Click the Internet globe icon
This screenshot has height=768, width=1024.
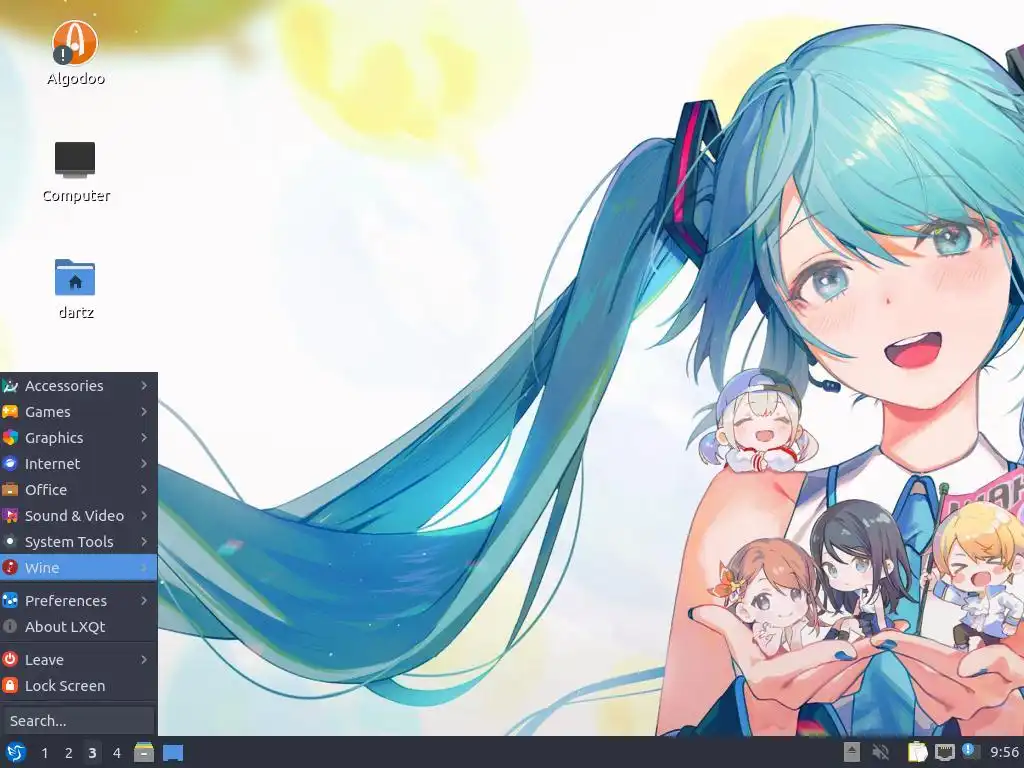pos(10,464)
